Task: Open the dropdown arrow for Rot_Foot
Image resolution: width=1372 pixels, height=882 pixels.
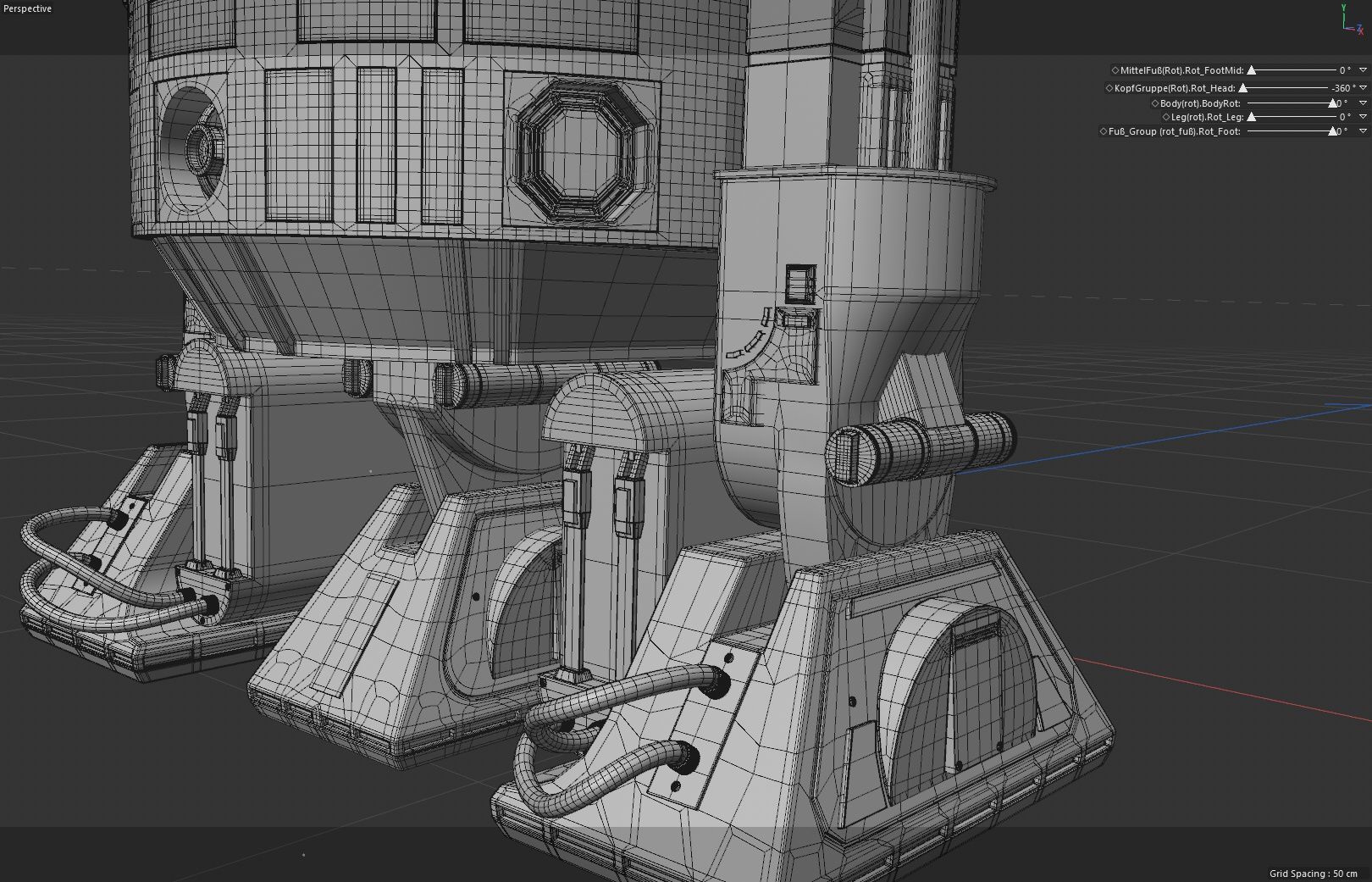Action: [x=1363, y=131]
